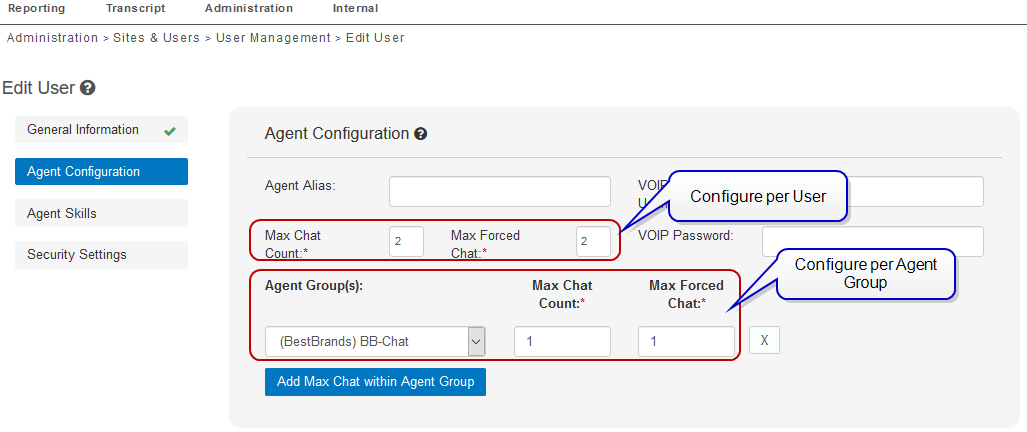The image size is (1027, 432).
Task: Select the Agent Configuration tab
Action: click(x=101, y=172)
